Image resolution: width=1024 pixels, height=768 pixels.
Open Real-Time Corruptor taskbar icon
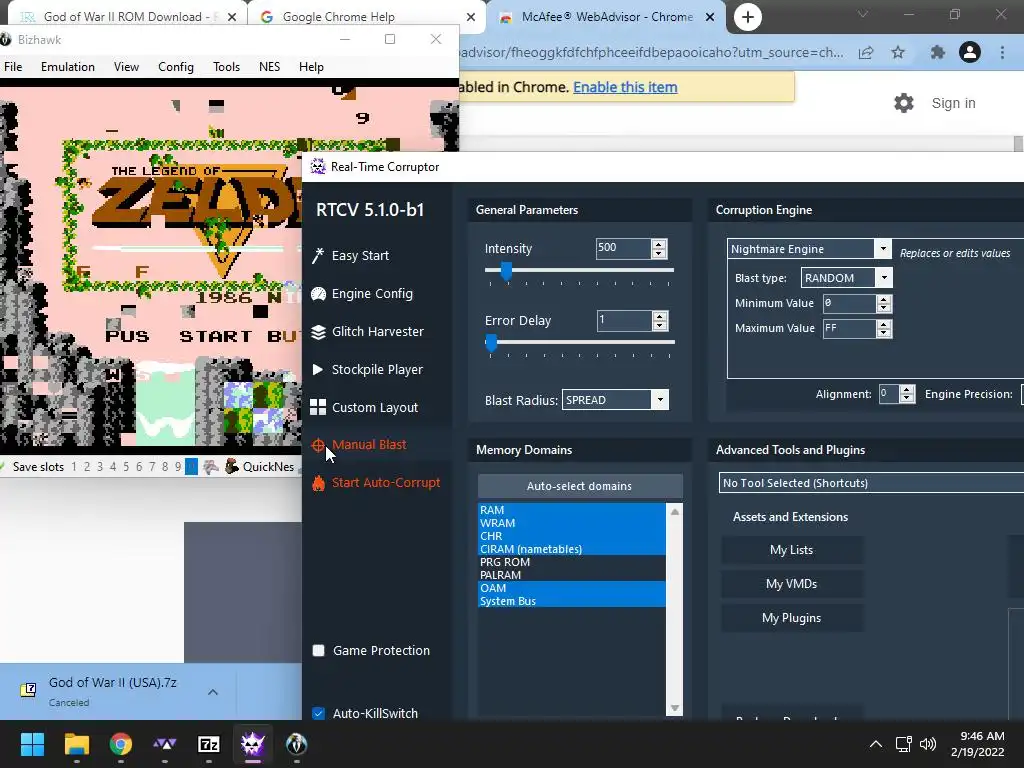coord(253,744)
